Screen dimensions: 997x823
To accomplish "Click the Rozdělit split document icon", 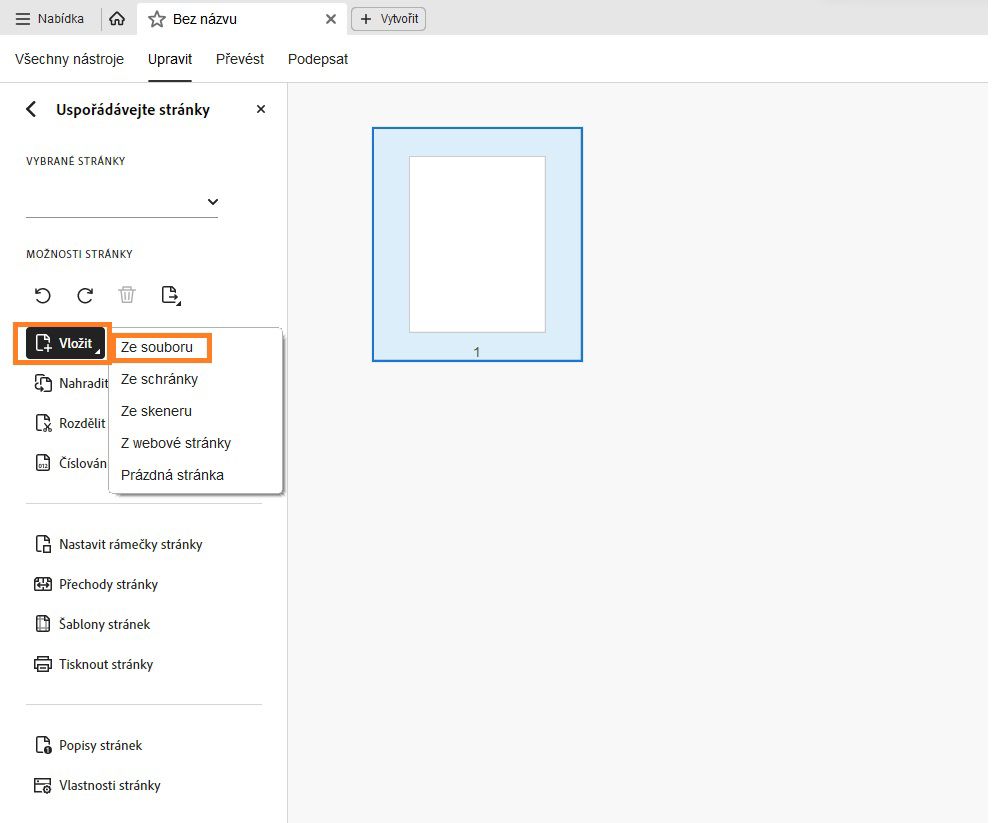I will 43,424.
